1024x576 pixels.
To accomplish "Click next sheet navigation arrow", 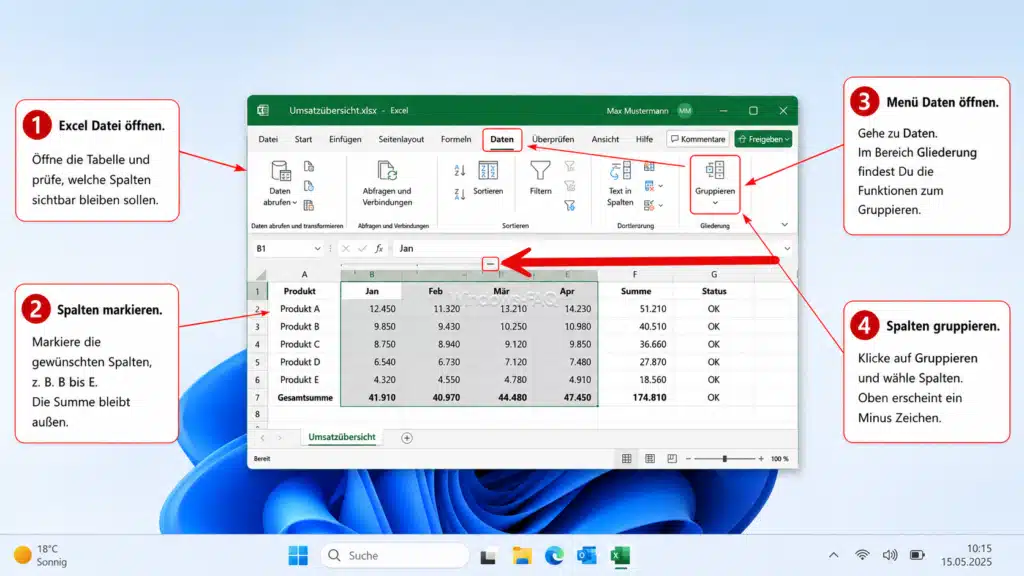I will [x=280, y=438].
